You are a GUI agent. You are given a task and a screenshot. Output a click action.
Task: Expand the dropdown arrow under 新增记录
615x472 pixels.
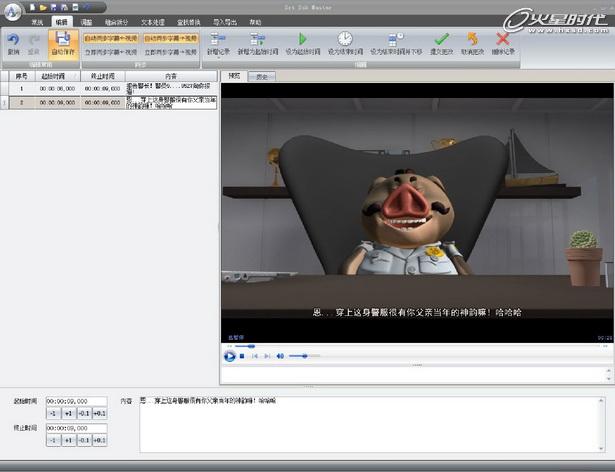point(218,58)
